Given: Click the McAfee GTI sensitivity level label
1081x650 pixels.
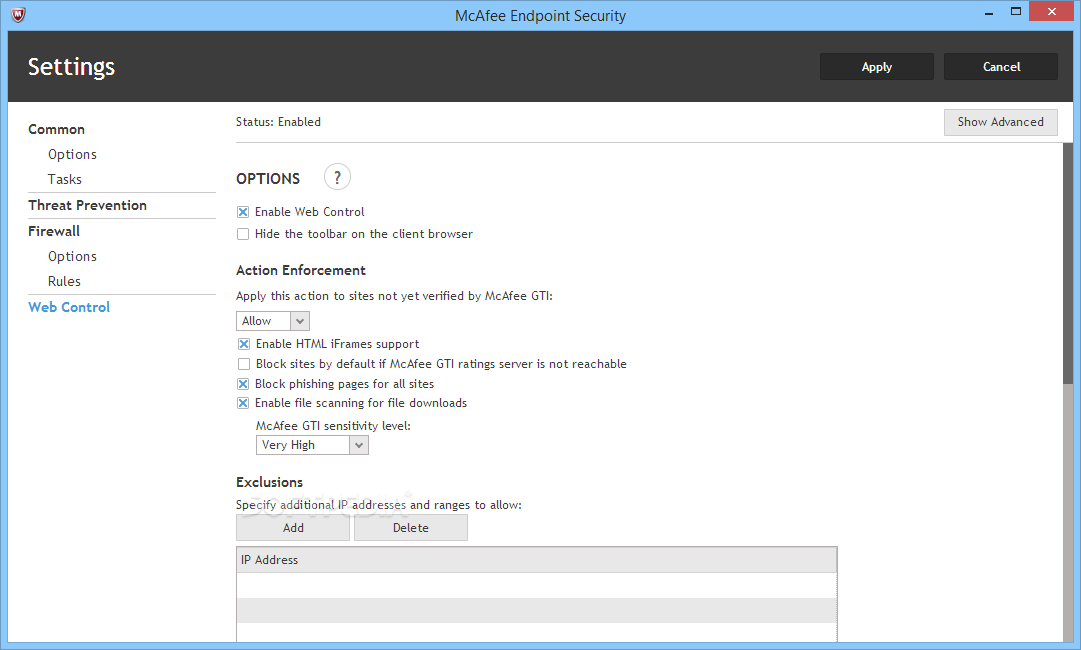Looking at the screenshot, I should tap(333, 426).
